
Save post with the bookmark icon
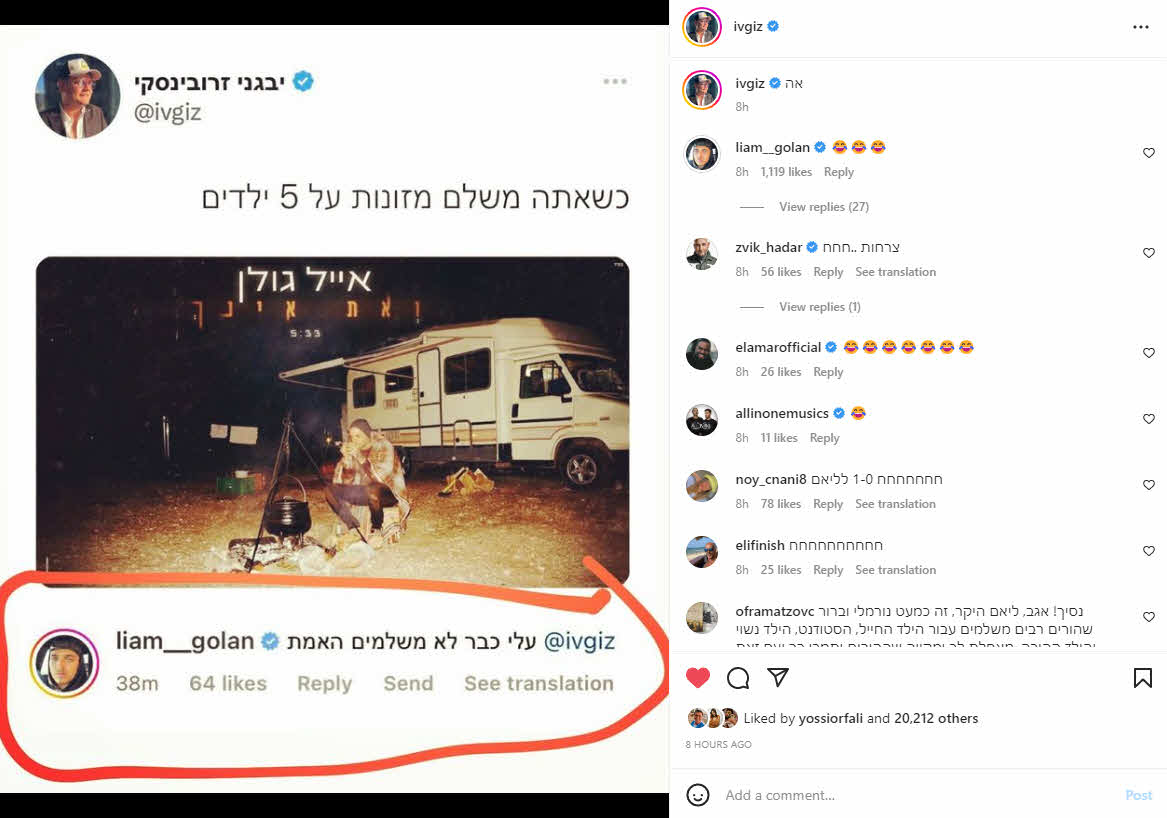point(1142,677)
